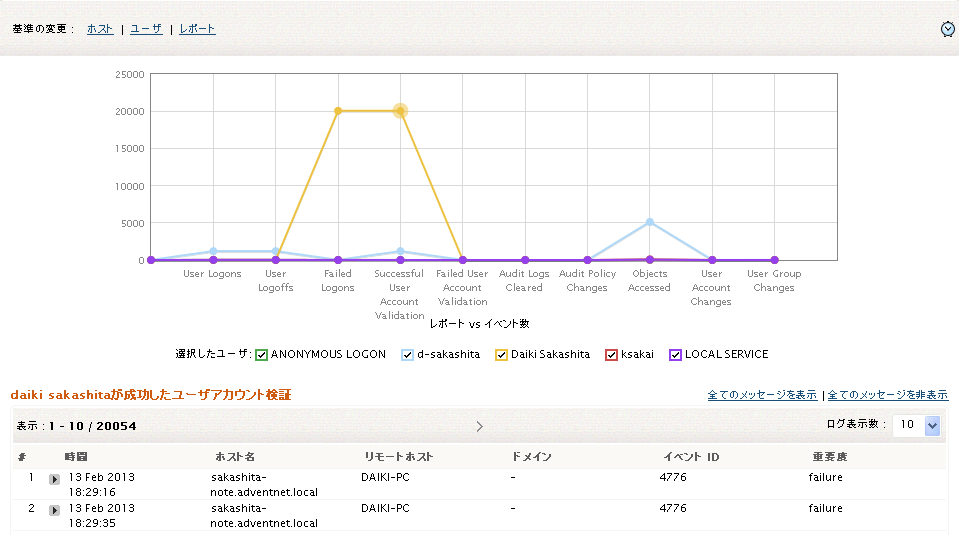Switch criteria to レポート
959x535 pixels.
pyautogui.click(x=197, y=29)
